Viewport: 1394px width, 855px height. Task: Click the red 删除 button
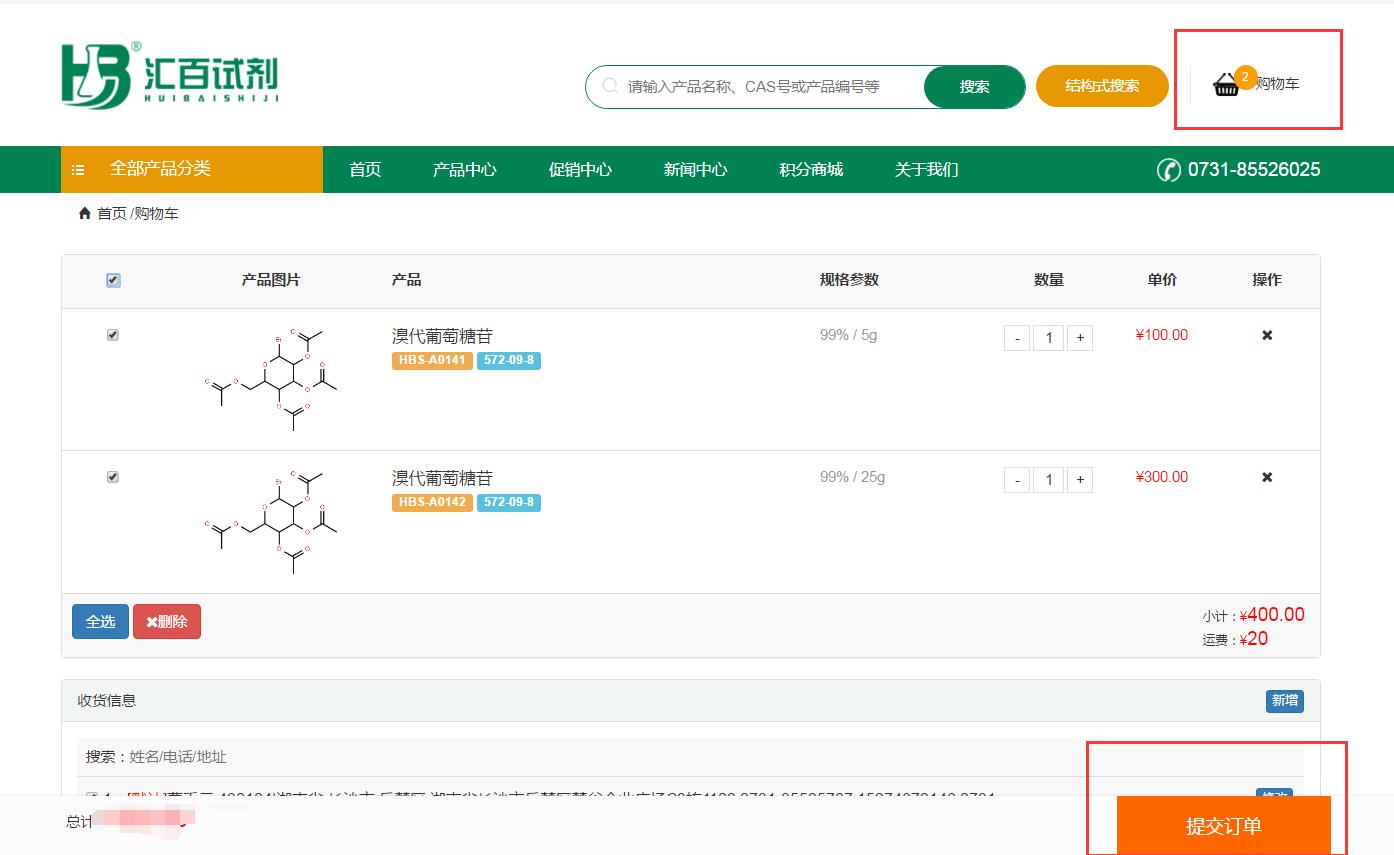pyautogui.click(x=167, y=621)
